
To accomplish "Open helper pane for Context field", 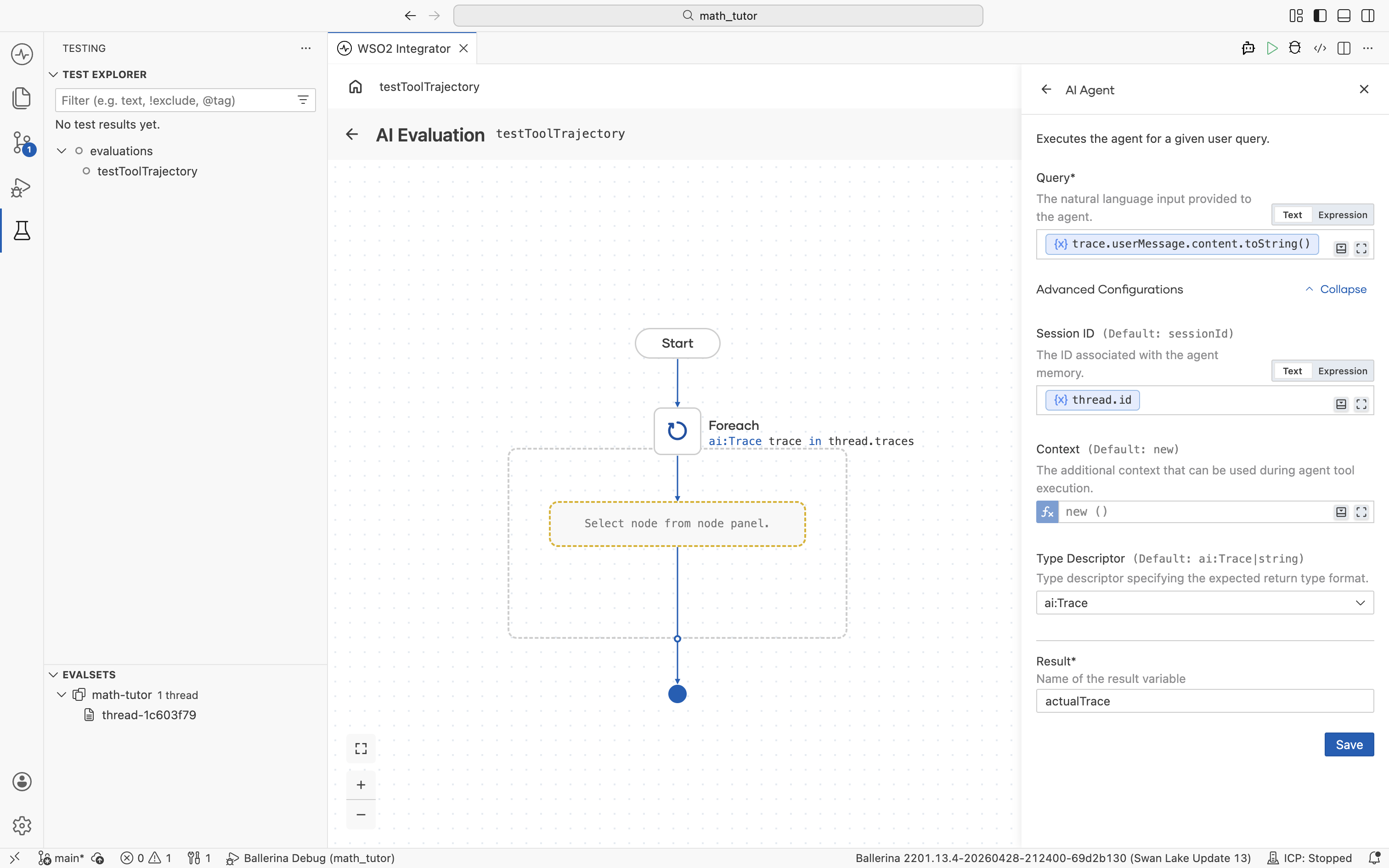I will pos(1341,512).
